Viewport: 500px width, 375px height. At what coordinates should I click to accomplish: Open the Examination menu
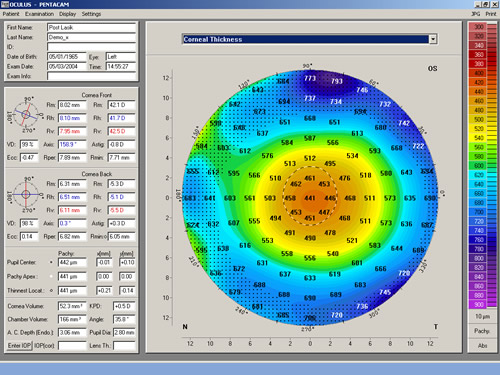(39, 14)
